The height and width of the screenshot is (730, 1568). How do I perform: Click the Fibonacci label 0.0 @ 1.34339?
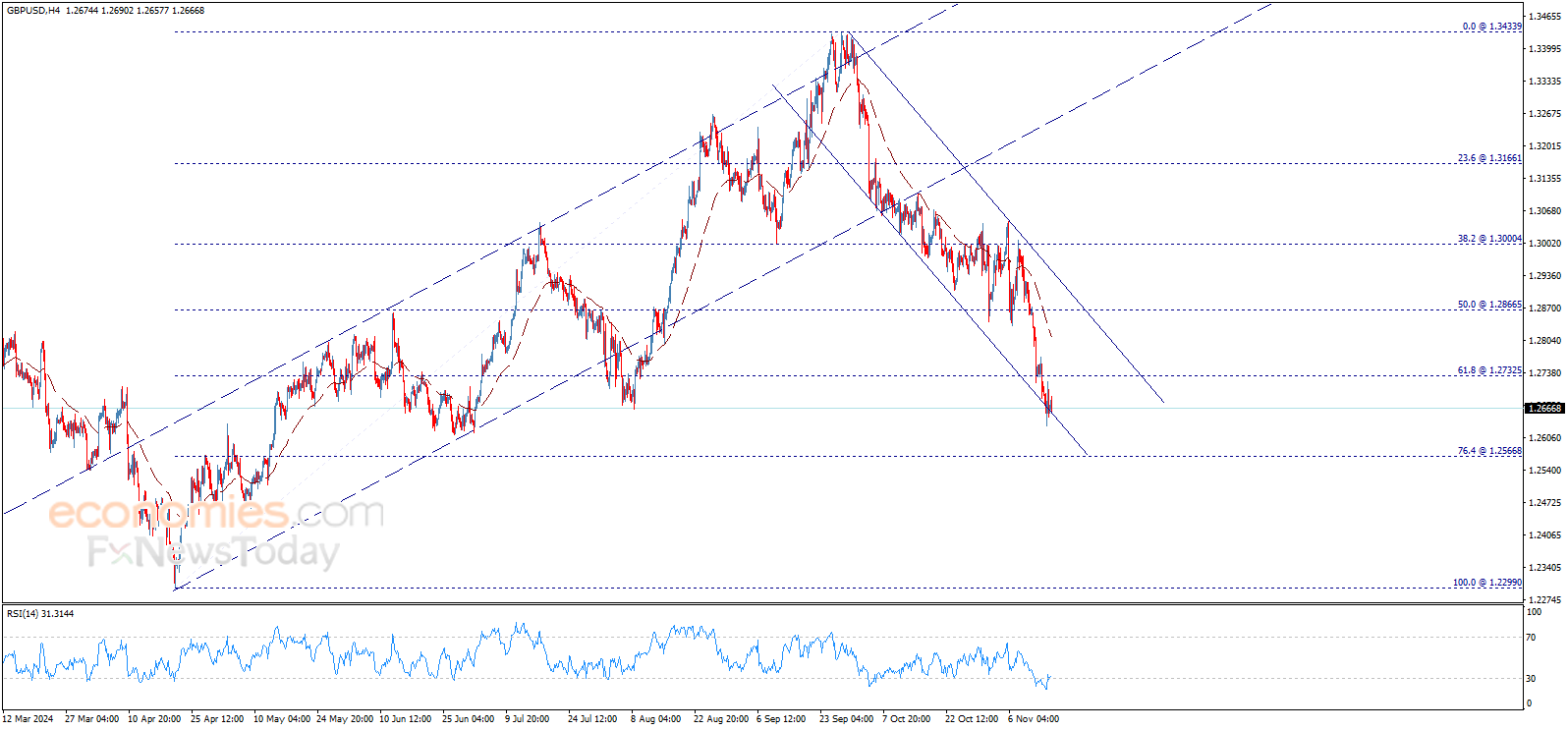[1491, 27]
